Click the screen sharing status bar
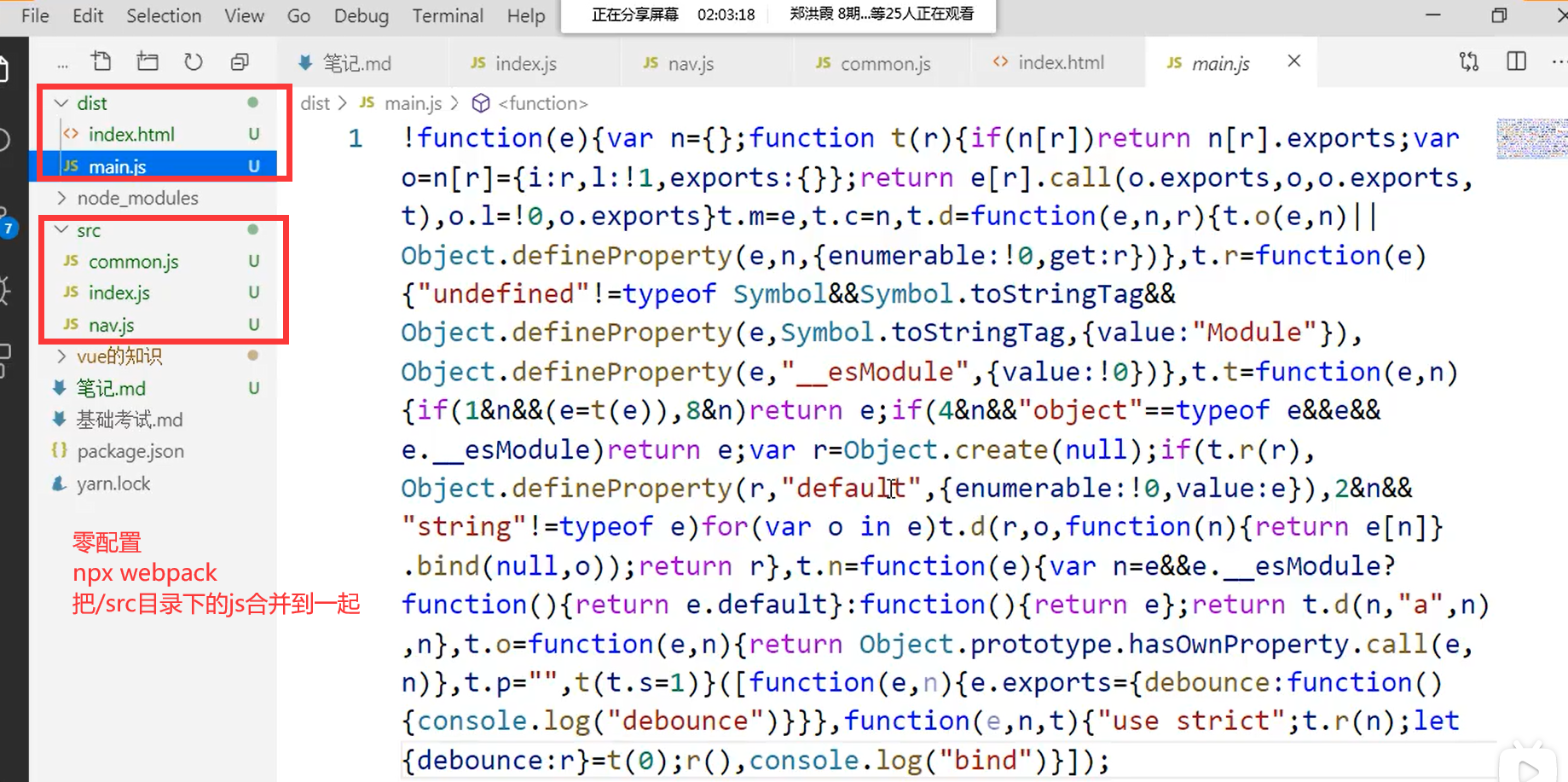 click(778, 15)
